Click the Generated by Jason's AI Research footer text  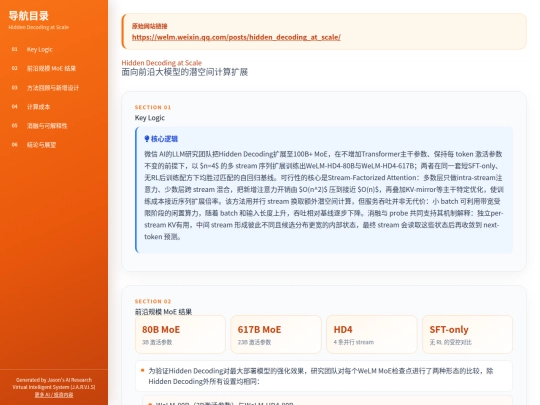(x=54, y=384)
